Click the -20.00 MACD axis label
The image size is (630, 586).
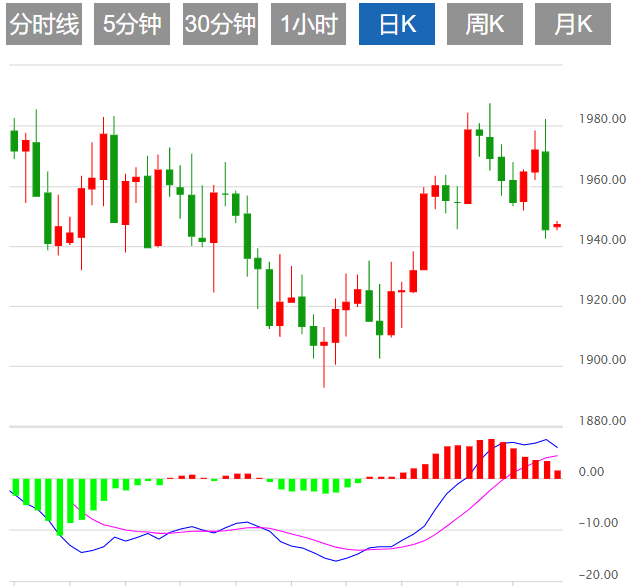[x=598, y=575]
